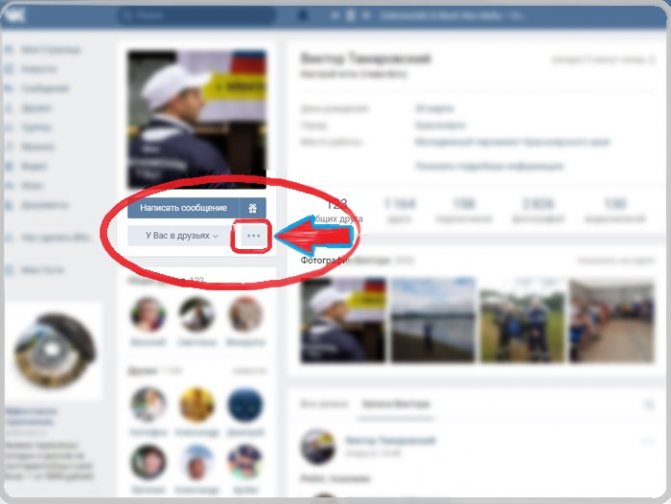This screenshot has width=671, height=504.
Task: Open the lake photo thumbnail in Фотографии
Action: (x=433, y=320)
